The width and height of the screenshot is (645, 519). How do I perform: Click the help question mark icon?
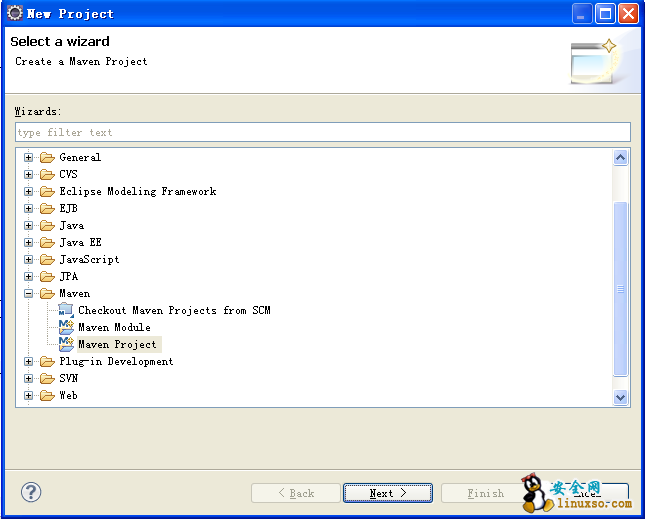(31, 492)
